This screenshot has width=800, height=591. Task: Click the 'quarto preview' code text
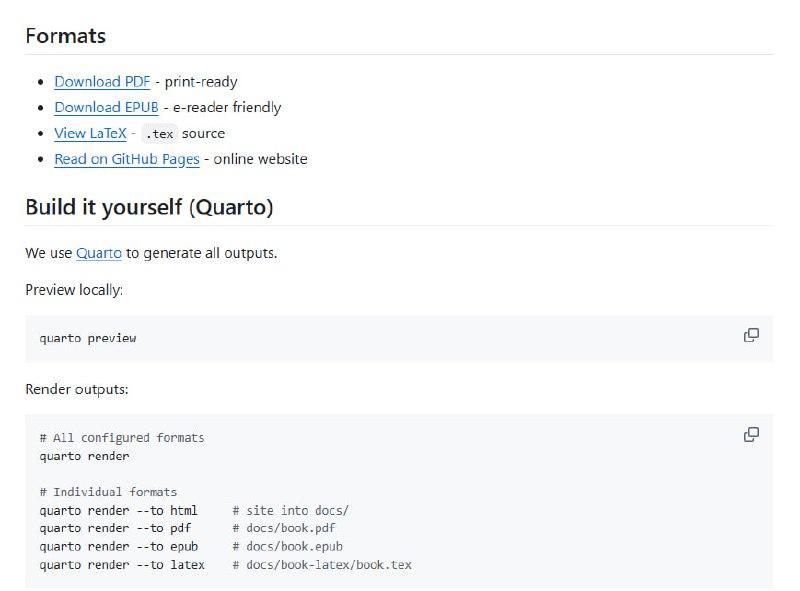point(88,338)
